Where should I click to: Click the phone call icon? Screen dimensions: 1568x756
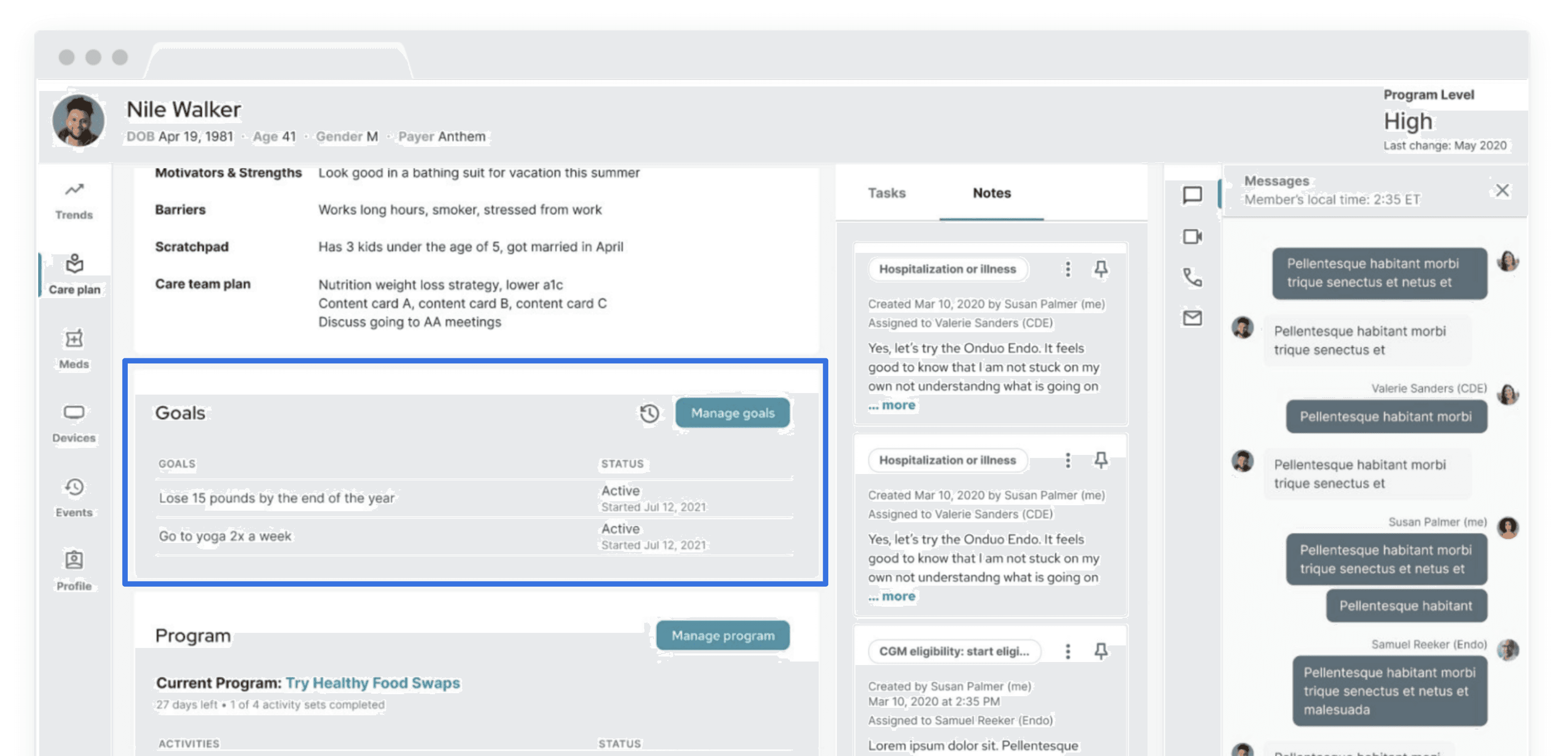(x=1192, y=277)
